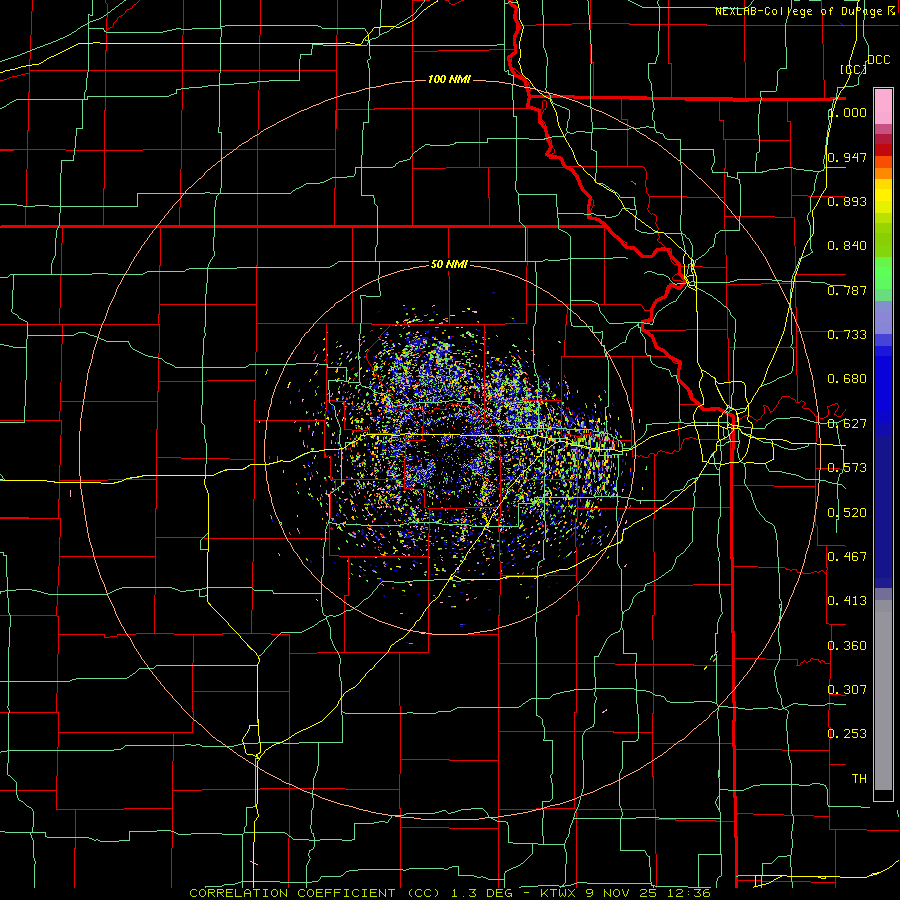The image size is (900, 900).
Task: Click the 0.680 color scale value
Action: click(847, 379)
